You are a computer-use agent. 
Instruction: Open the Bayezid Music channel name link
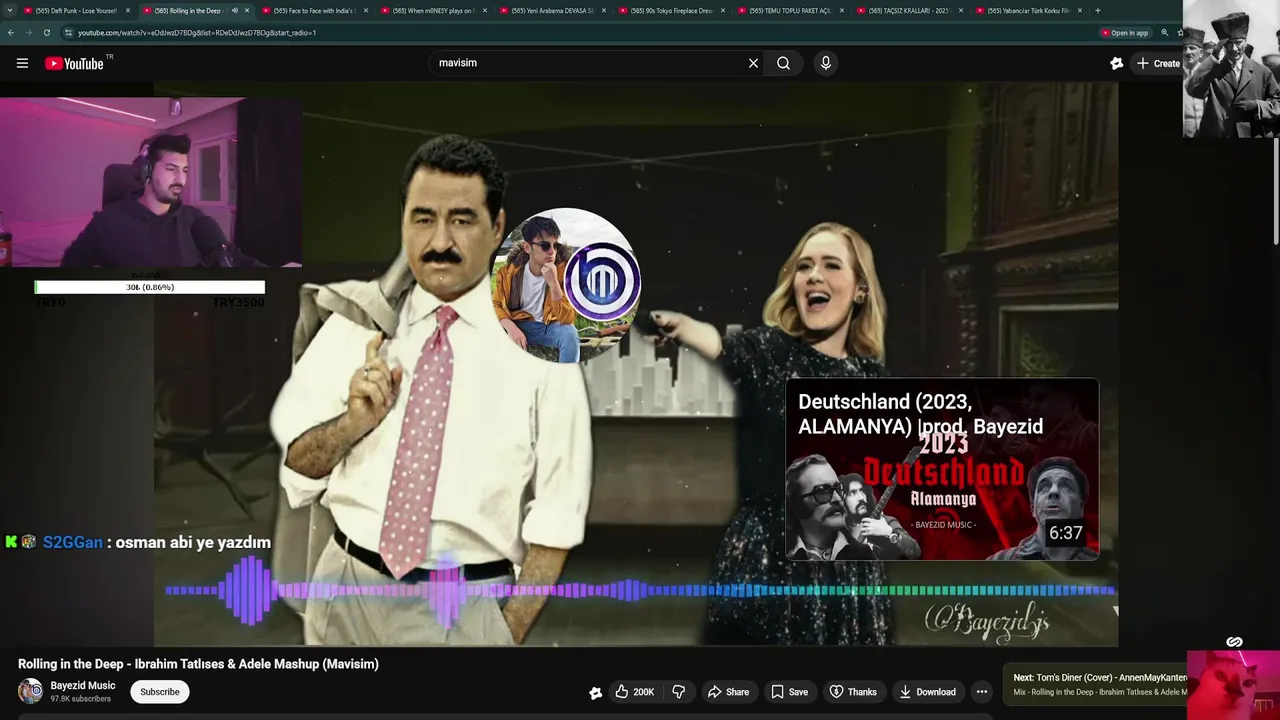click(x=83, y=686)
